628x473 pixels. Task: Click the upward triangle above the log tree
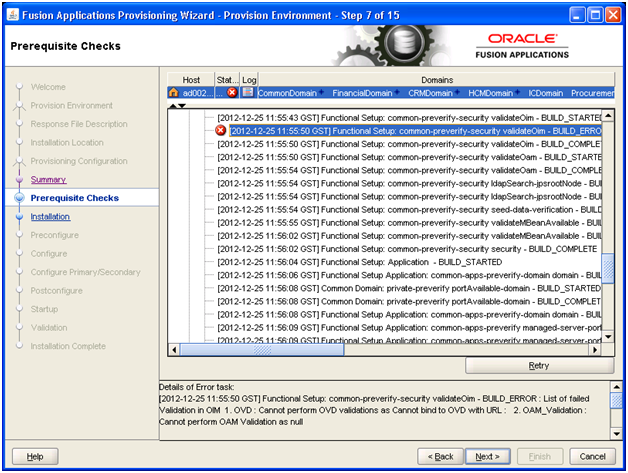(173, 106)
